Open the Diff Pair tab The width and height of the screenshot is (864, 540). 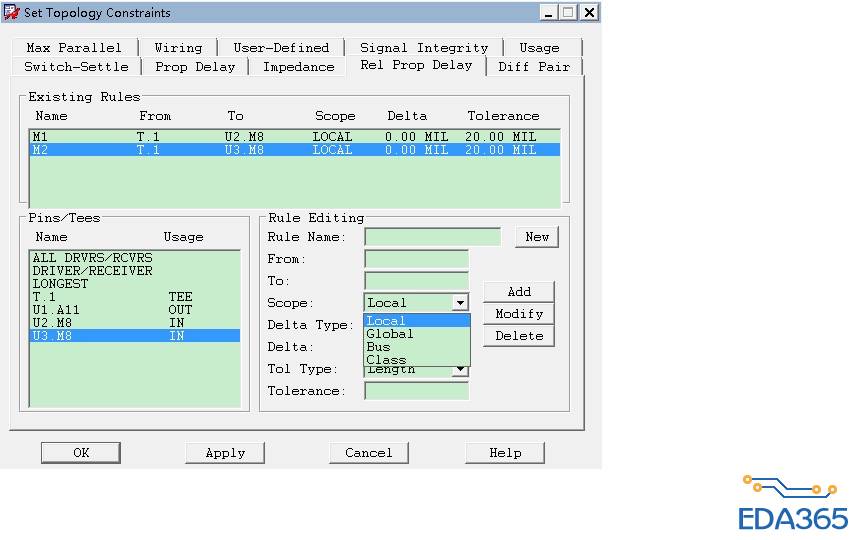[x=534, y=67]
